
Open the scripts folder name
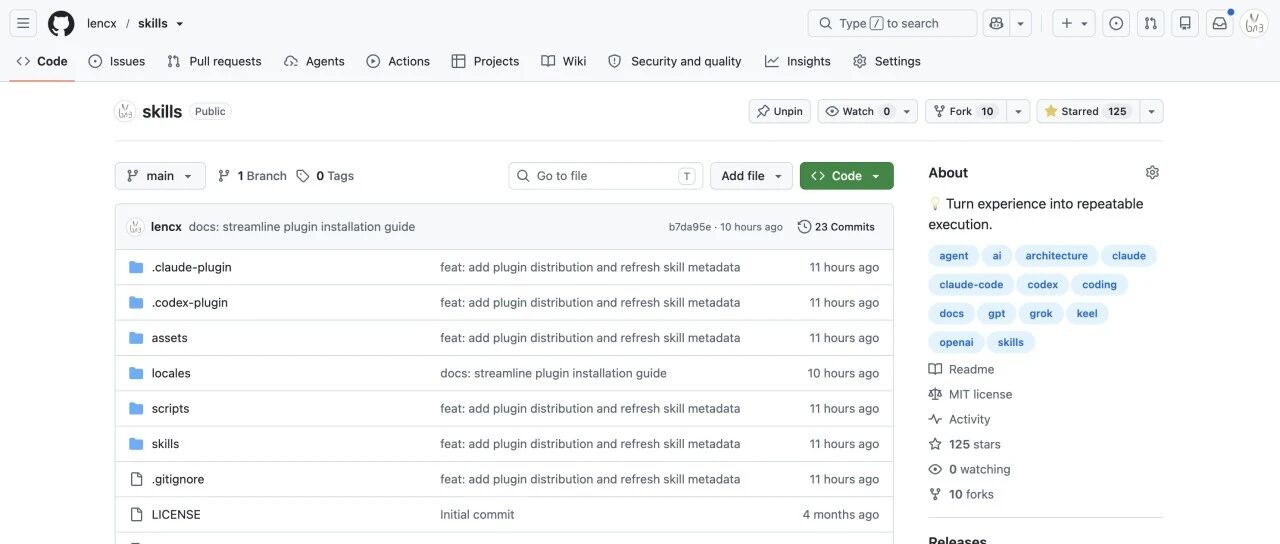pos(170,409)
